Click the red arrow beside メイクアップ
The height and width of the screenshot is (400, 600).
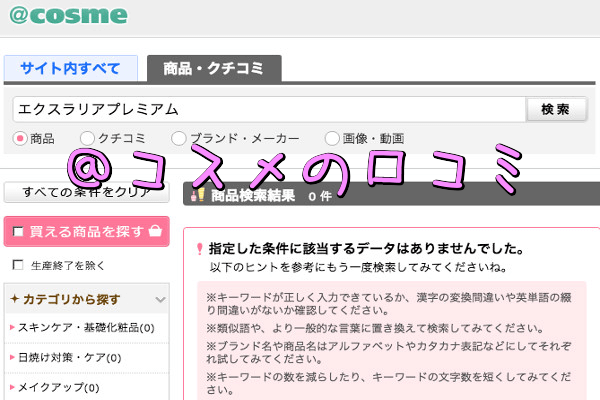(12, 387)
